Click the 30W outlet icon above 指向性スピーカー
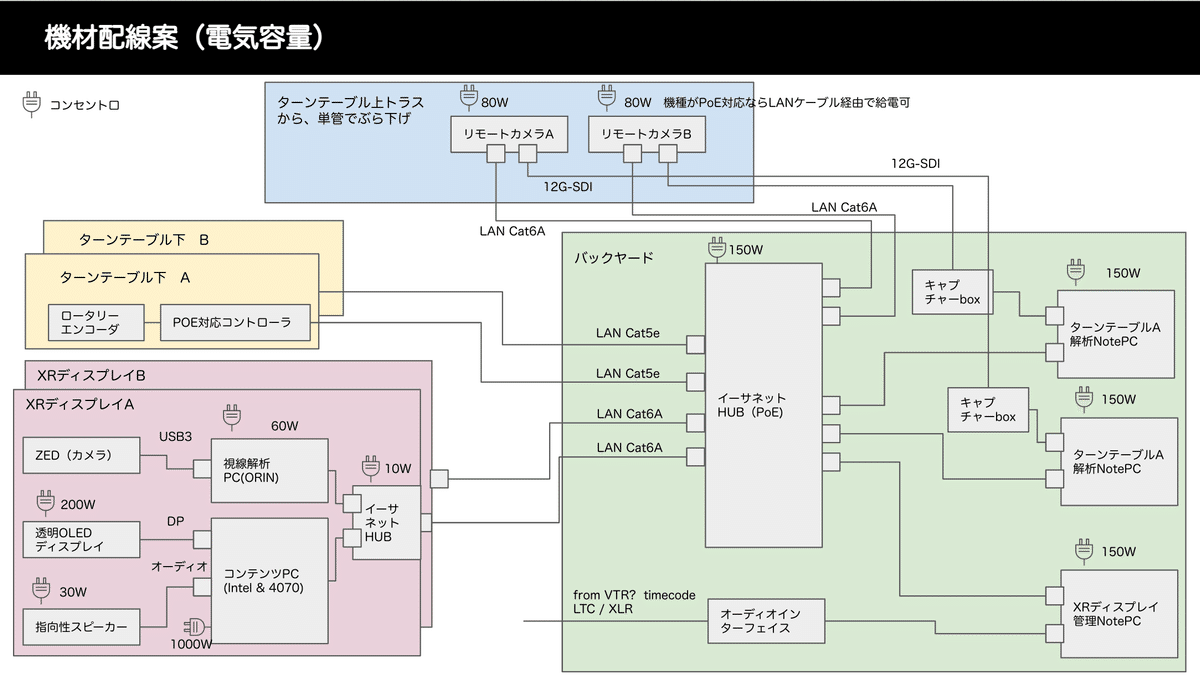The image size is (1200, 679). pyautogui.click(x=41, y=589)
